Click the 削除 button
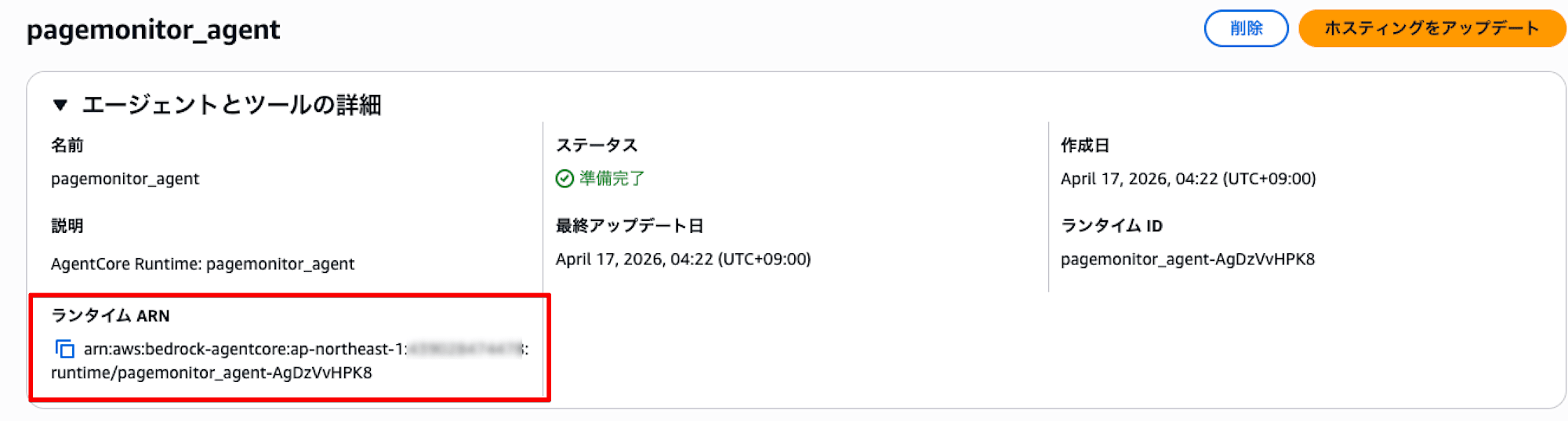The height and width of the screenshot is (421, 1568). click(x=1246, y=28)
